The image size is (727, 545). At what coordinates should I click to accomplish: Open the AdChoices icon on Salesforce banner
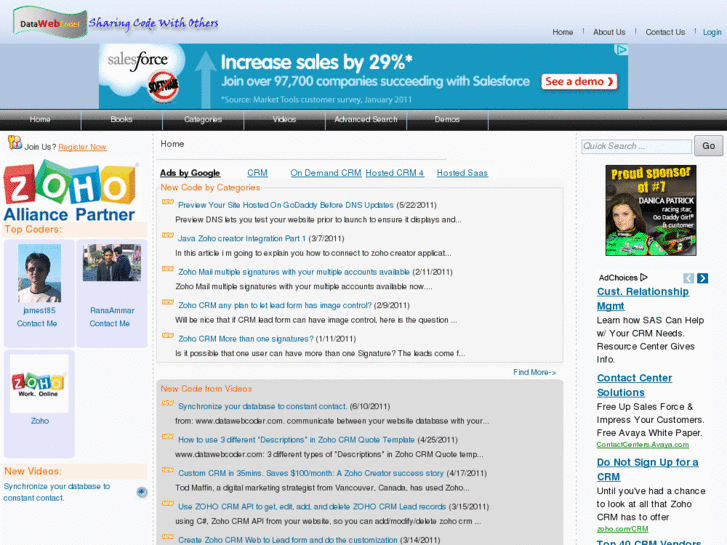(621, 50)
